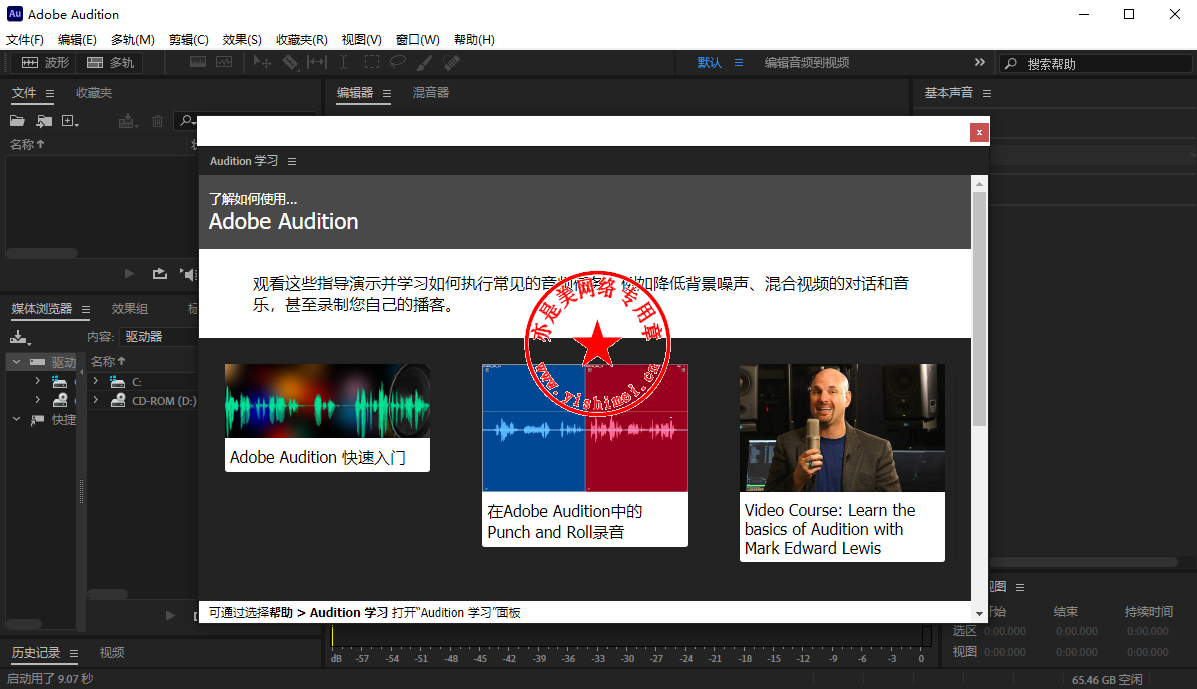Click the insert into multitrack icon

[x=127, y=121]
